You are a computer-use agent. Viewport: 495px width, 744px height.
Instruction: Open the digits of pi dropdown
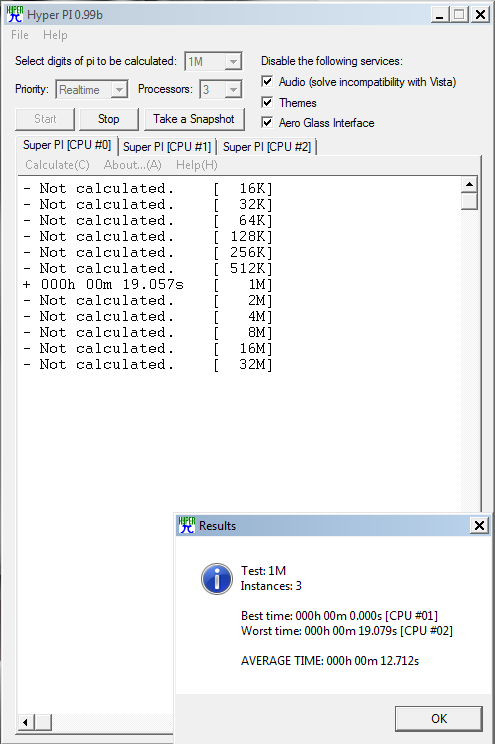click(x=233, y=62)
